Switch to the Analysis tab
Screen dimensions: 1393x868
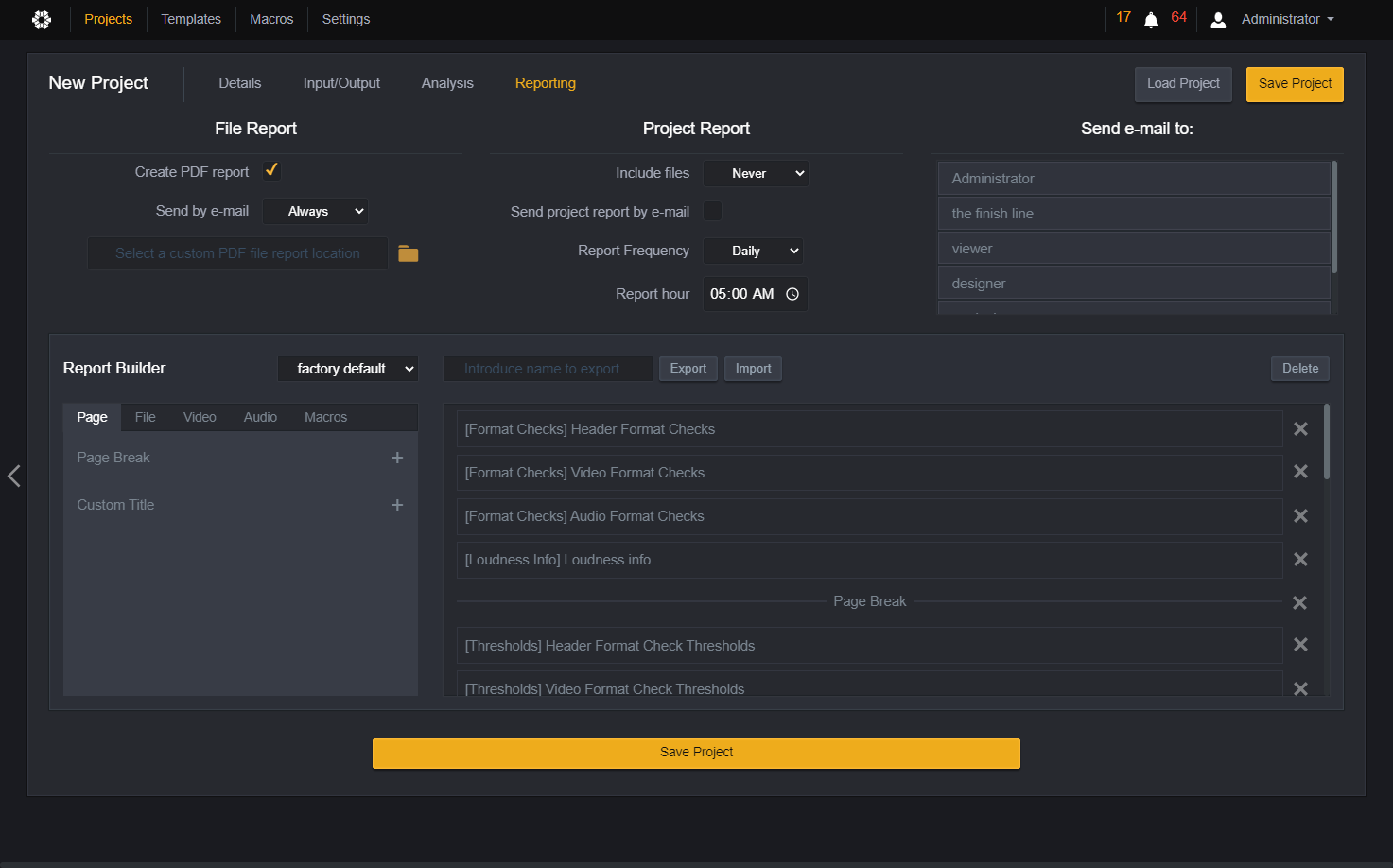(x=447, y=83)
